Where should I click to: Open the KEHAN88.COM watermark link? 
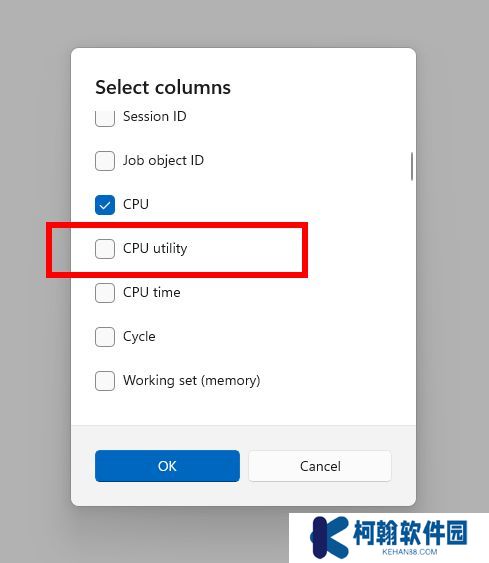(x=410, y=552)
